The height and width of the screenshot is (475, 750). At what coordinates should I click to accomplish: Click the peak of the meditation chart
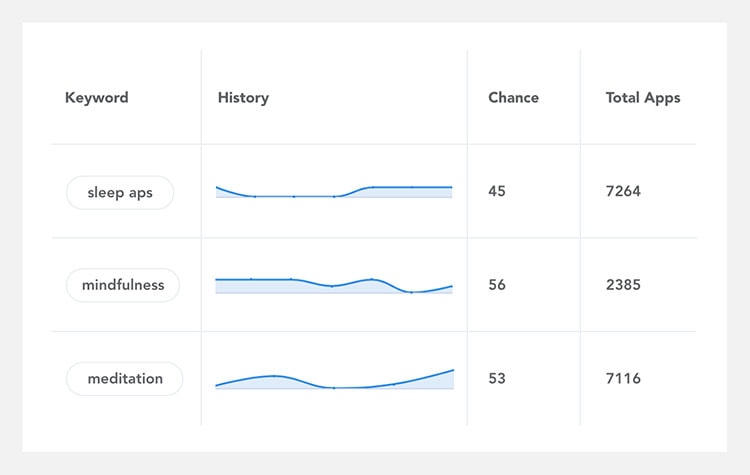coord(274,376)
